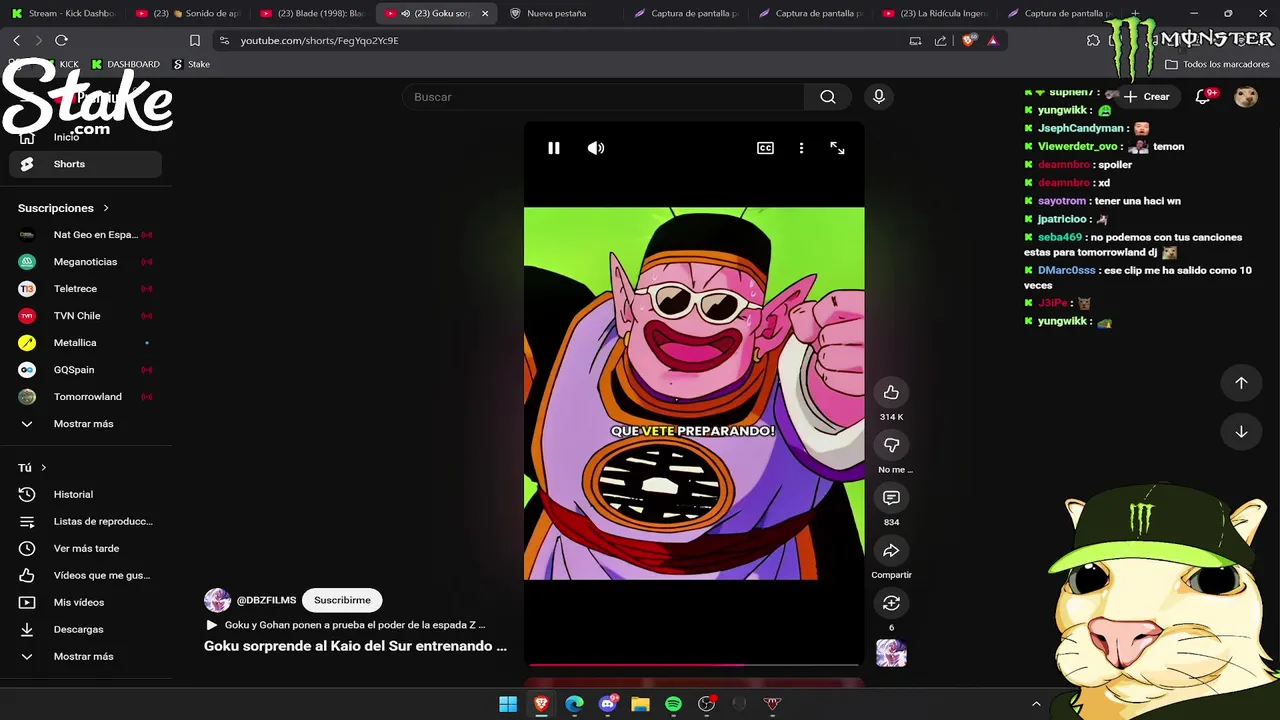
Task: Go to the previous Short with the up arrow
Action: (x=1241, y=383)
